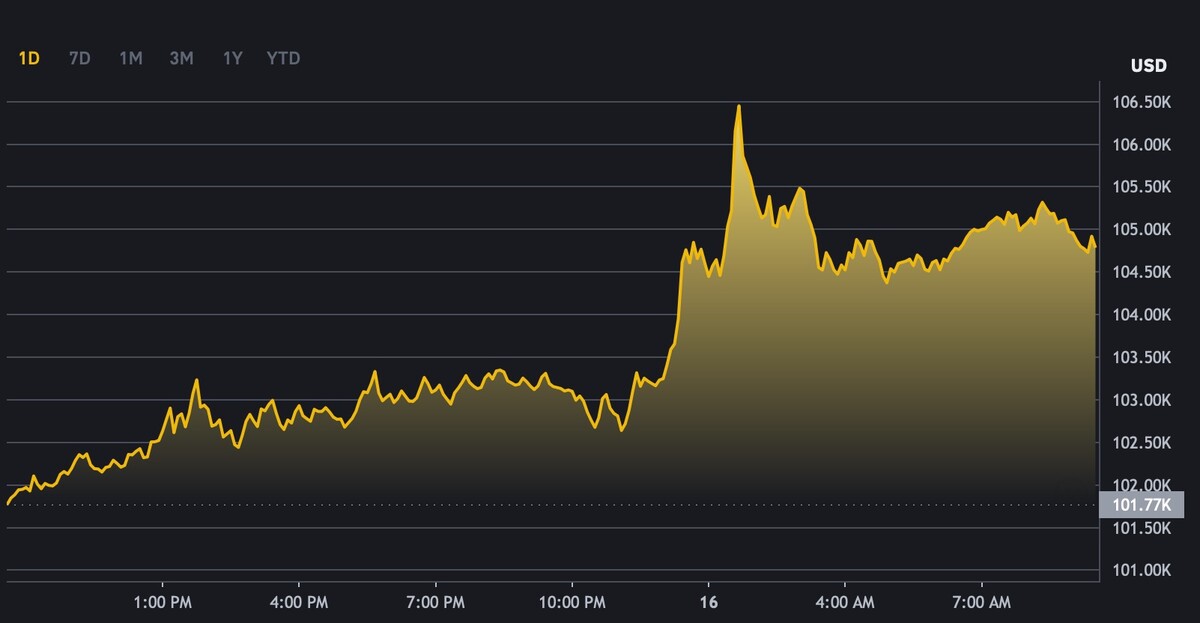Click the USD currency label

click(x=1148, y=66)
